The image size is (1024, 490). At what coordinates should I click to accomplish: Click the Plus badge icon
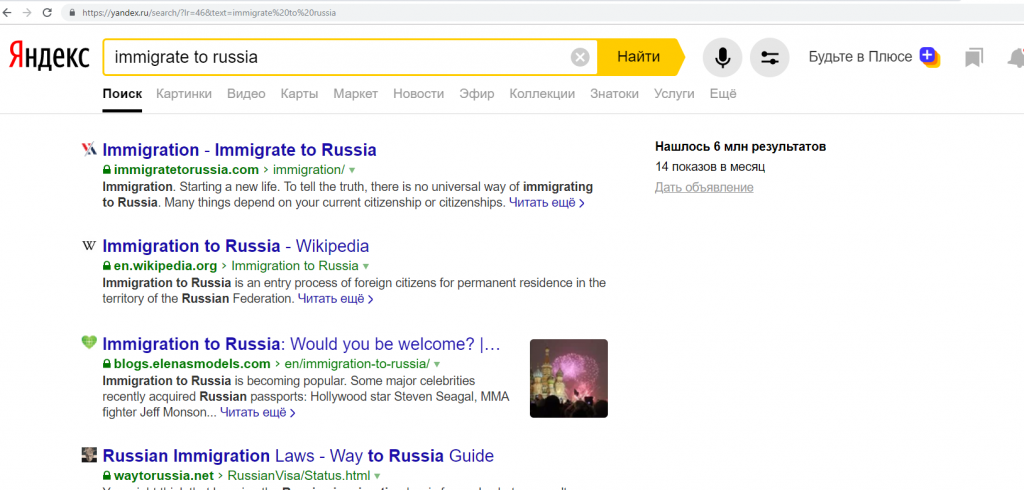(929, 57)
